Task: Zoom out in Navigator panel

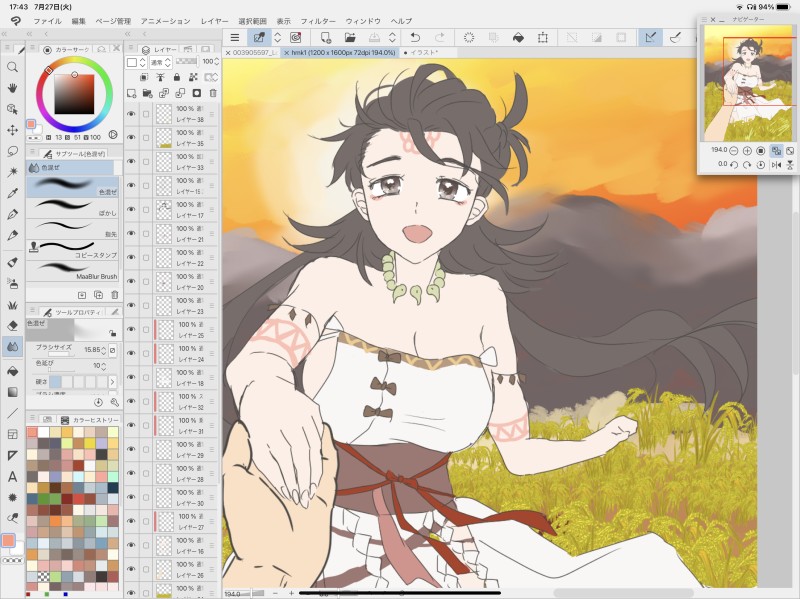Action: tap(734, 151)
